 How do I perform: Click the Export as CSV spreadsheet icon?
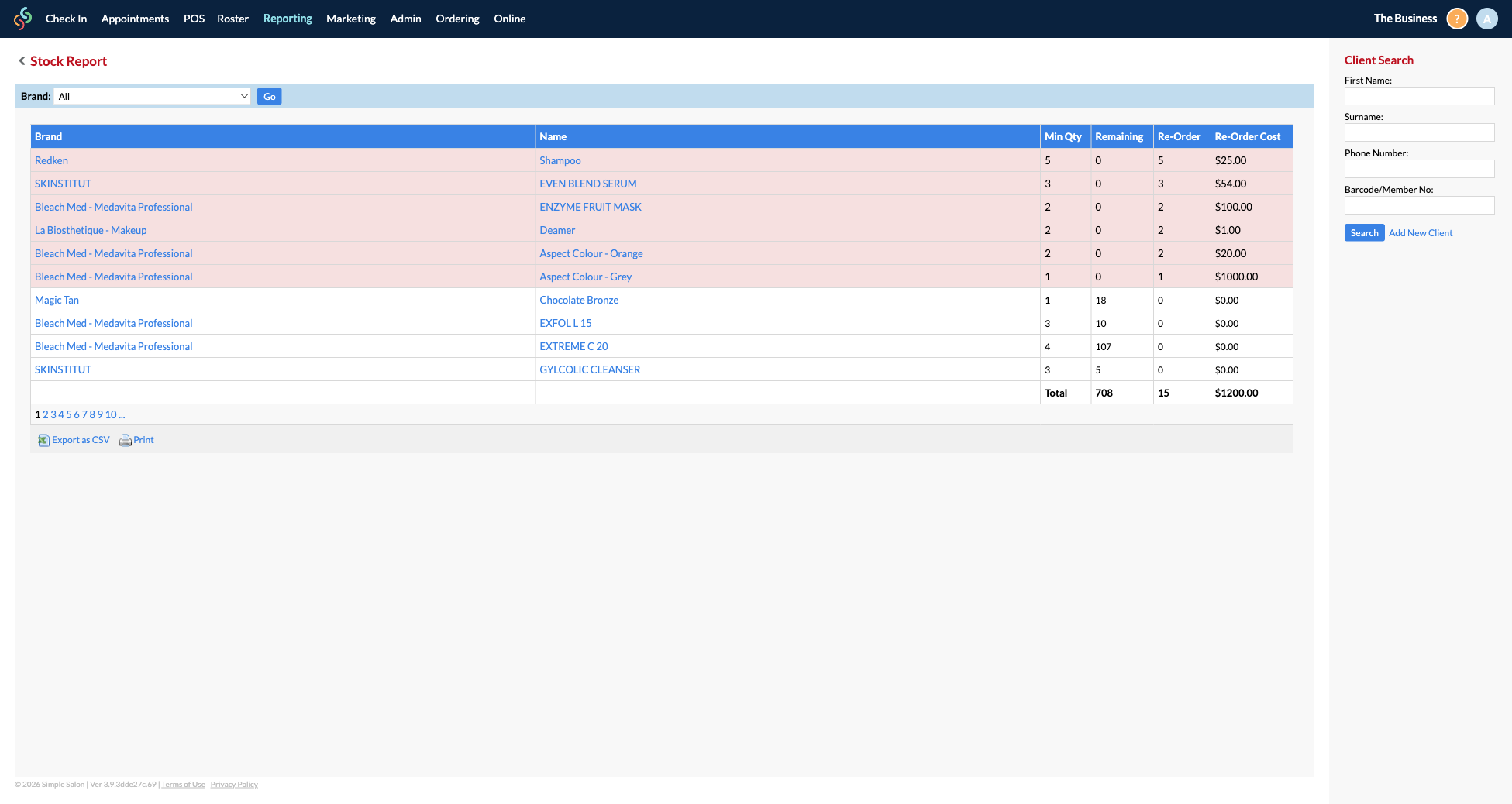point(43,440)
